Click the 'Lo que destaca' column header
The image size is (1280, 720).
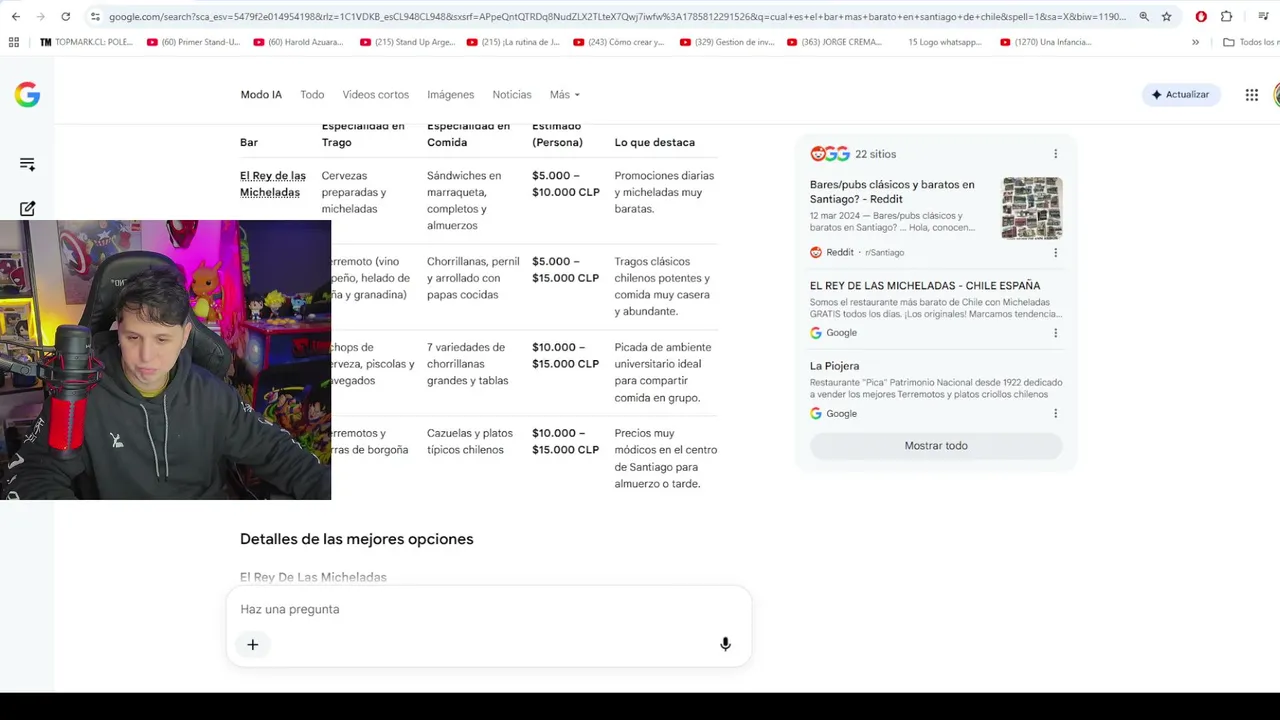coord(654,142)
